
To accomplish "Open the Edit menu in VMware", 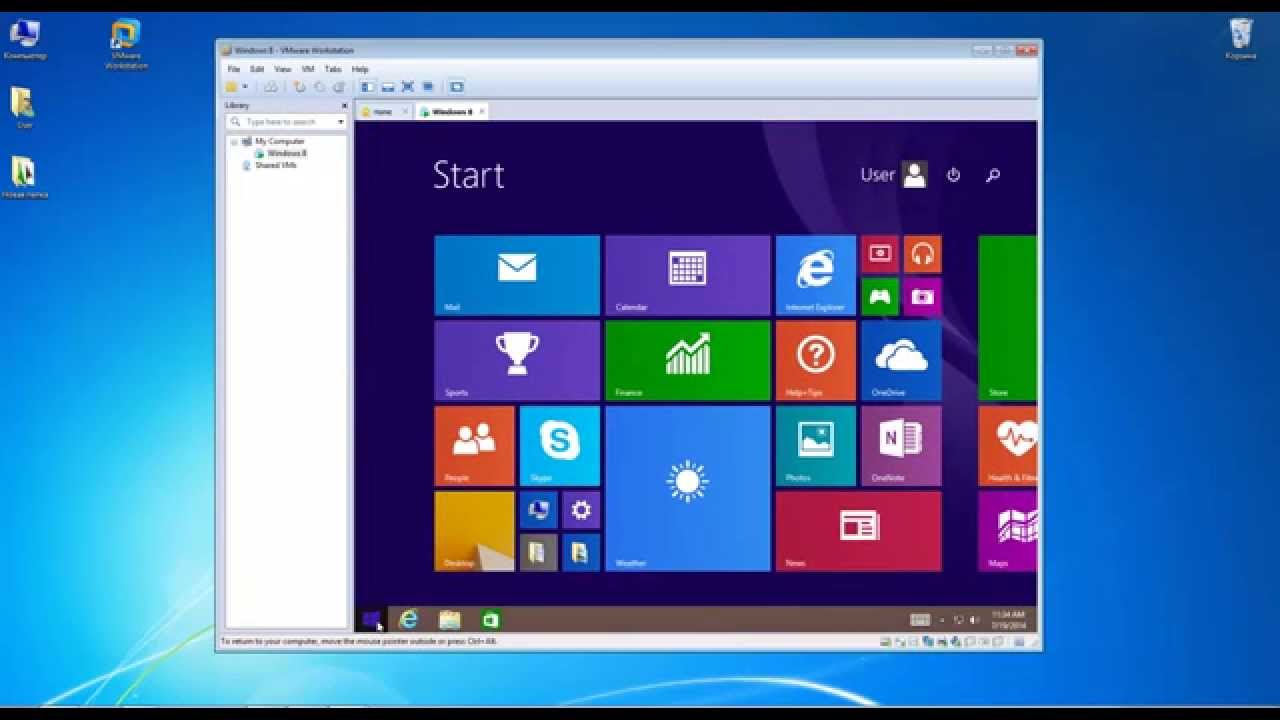I will coord(257,69).
